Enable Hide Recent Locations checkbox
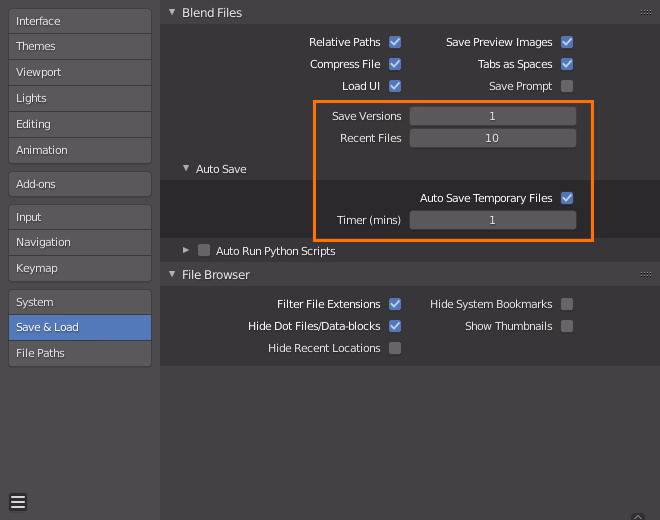 [395, 348]
